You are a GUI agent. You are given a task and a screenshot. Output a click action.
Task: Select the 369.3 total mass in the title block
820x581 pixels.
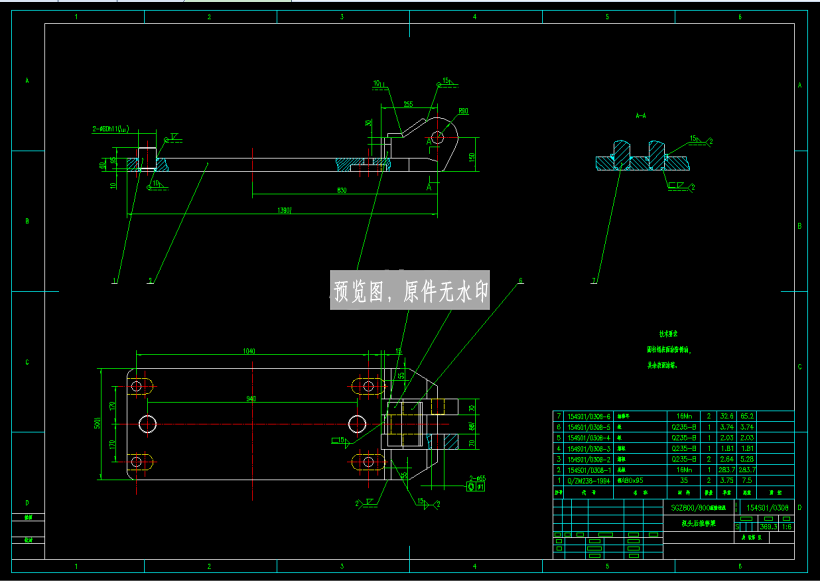[768, 527]
